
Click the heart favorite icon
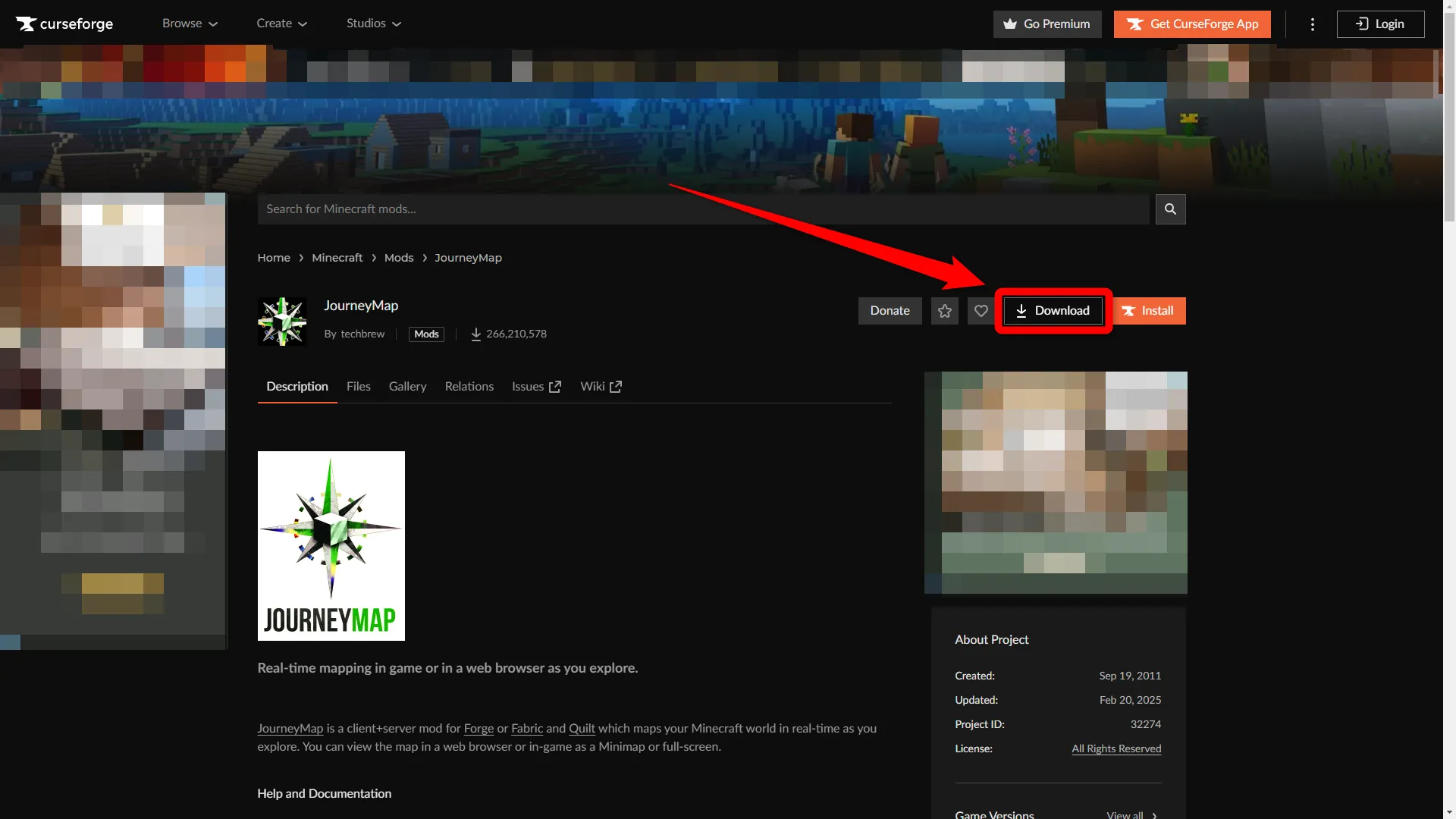point(981,311)
